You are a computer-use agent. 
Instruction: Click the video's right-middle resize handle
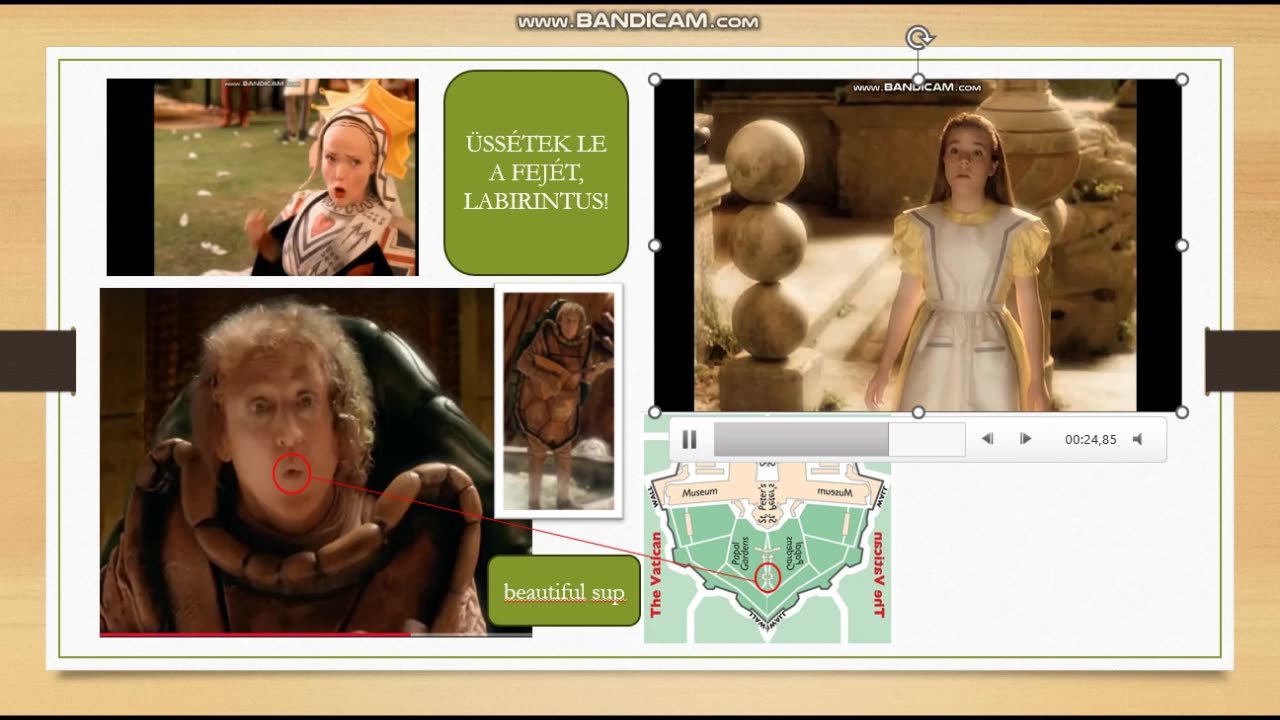[1182, 245]
